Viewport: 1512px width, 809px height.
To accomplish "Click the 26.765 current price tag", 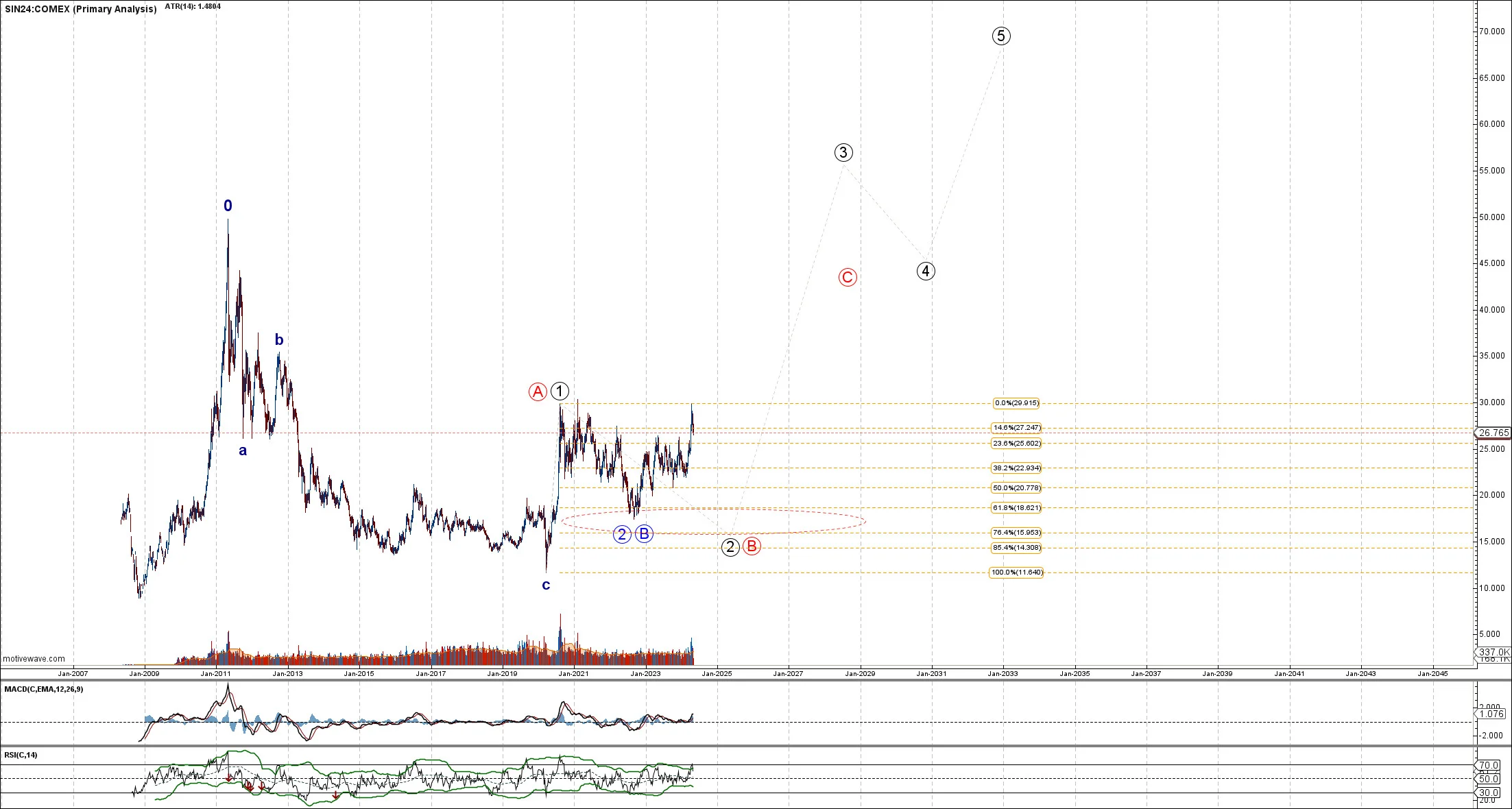I will click(x=1494, y=433).
